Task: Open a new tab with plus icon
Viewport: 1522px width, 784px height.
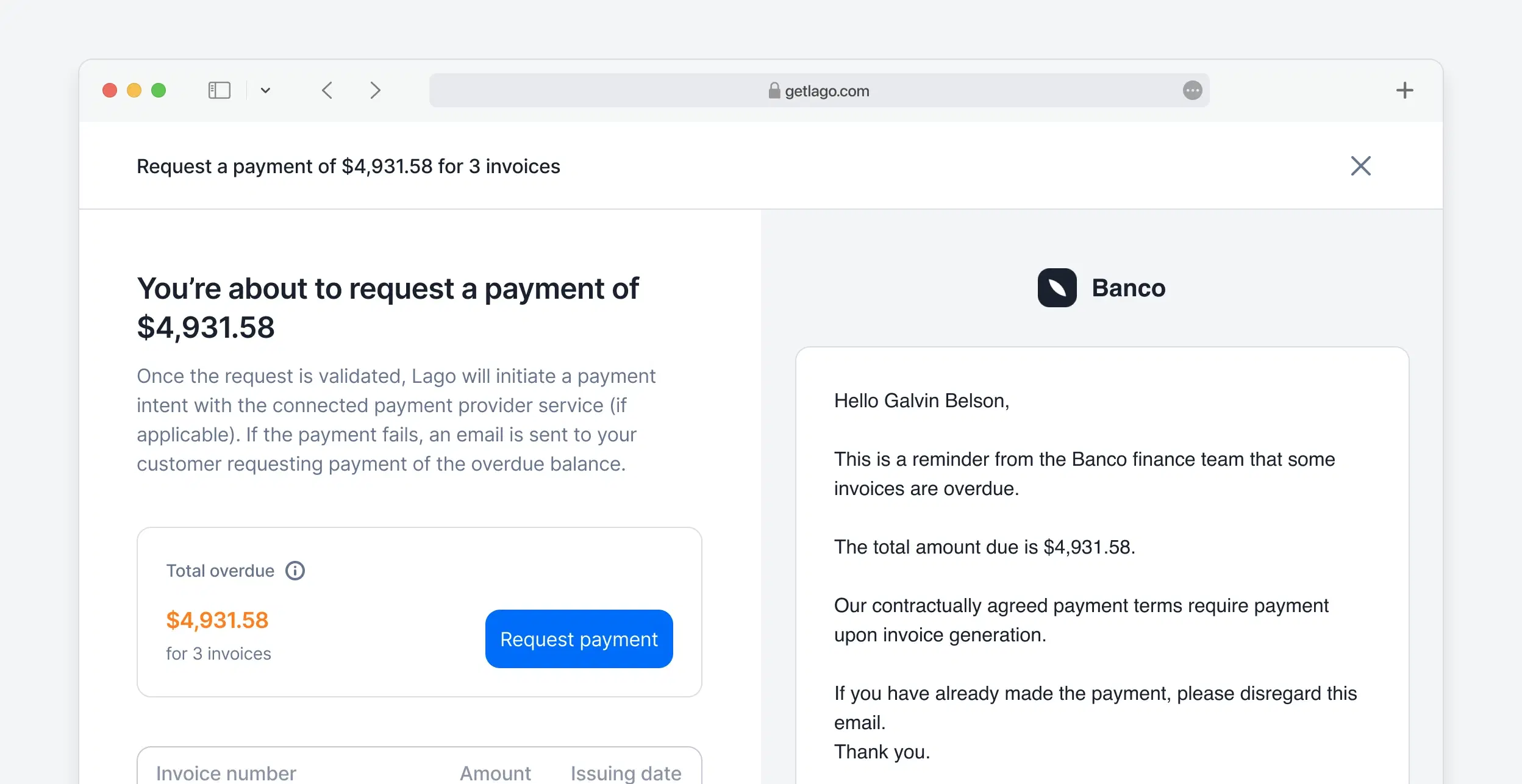Action: coord(1404,90)
